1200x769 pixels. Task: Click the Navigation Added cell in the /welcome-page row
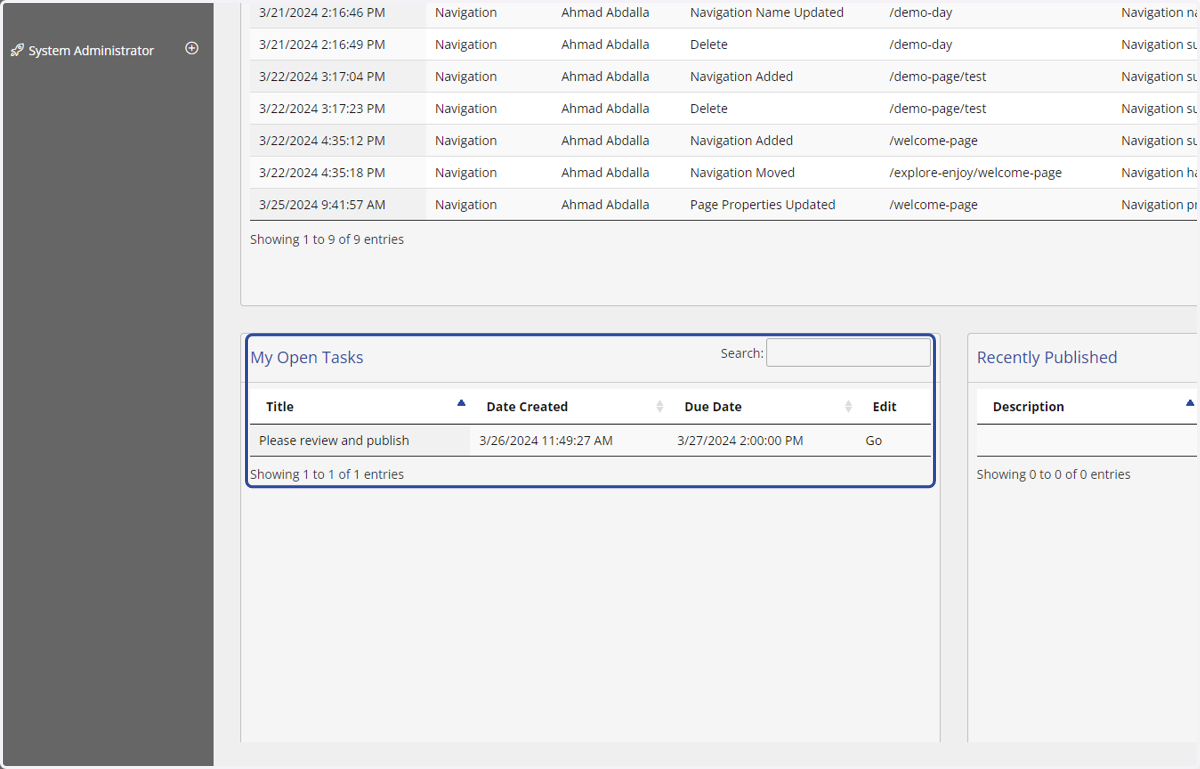pyautogui.click(x=741, y=140)
